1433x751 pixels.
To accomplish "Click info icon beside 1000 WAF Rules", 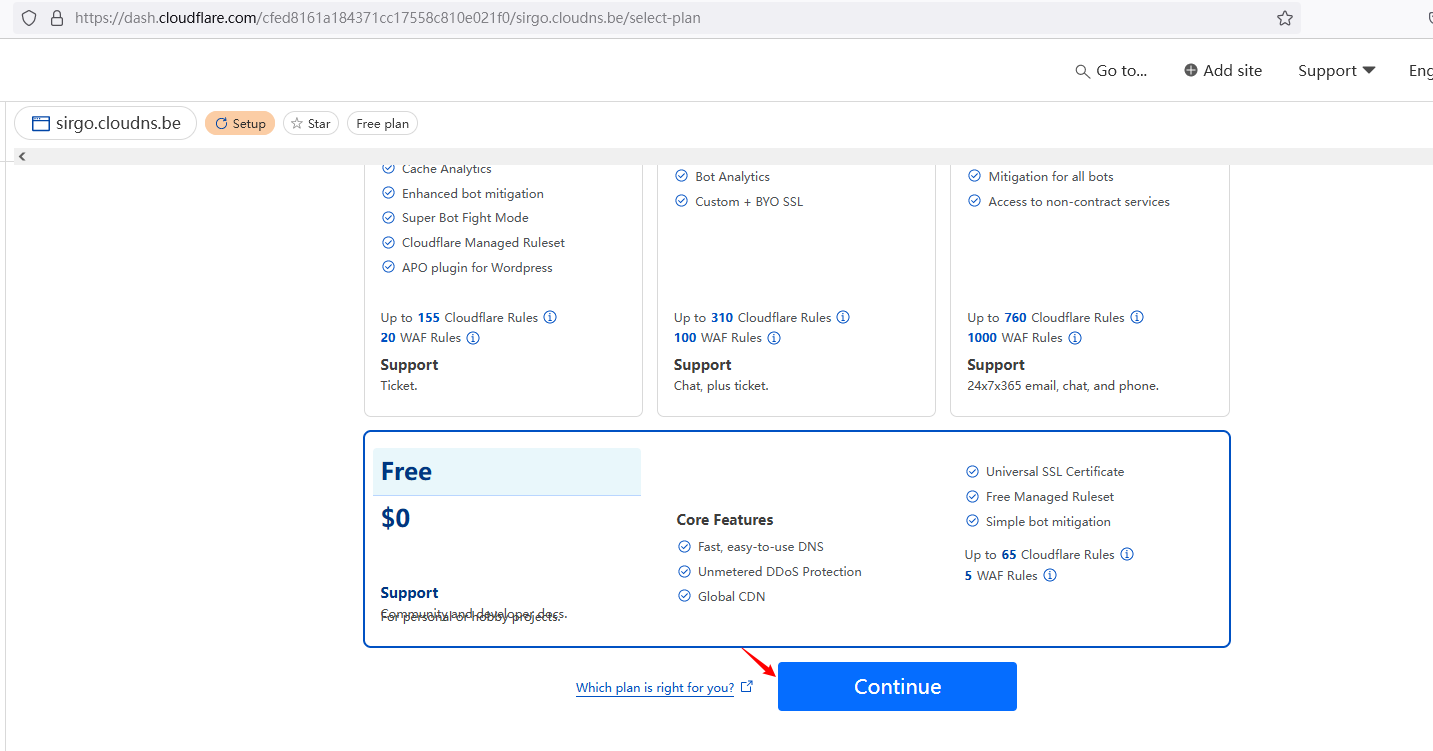I will pos(1075,338).
